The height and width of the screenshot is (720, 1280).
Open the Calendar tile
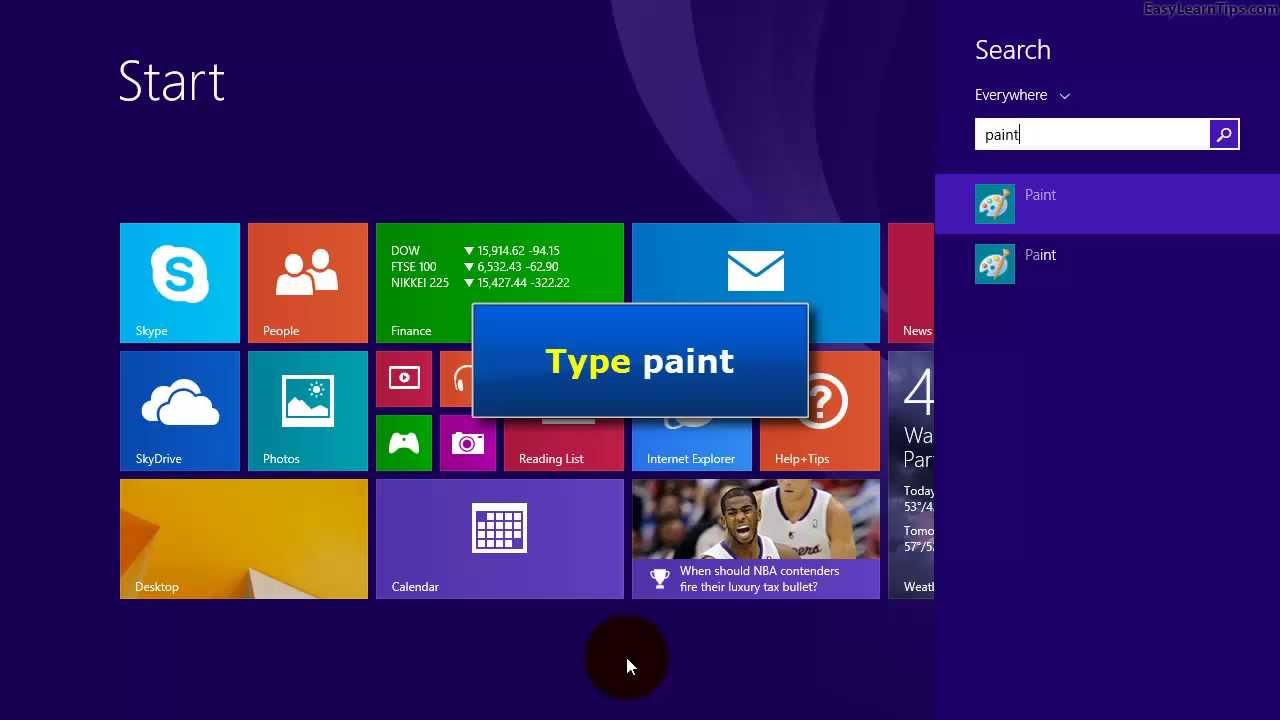click(500, 539)
